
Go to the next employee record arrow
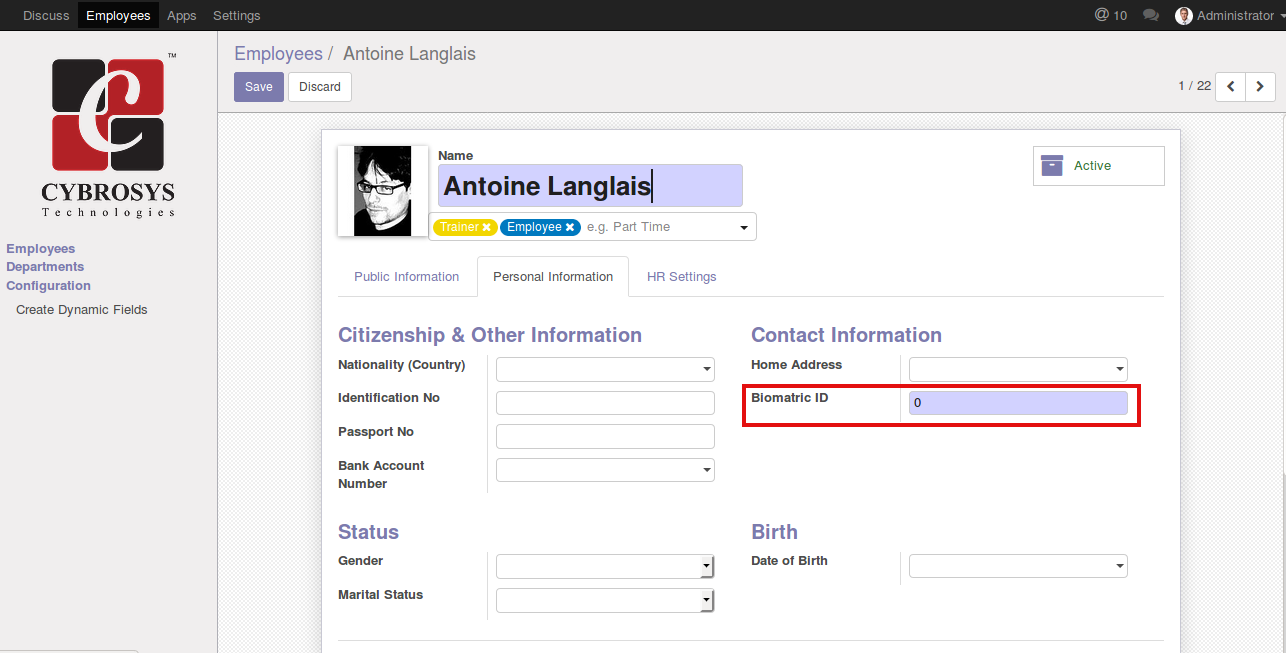[1260, 87]
